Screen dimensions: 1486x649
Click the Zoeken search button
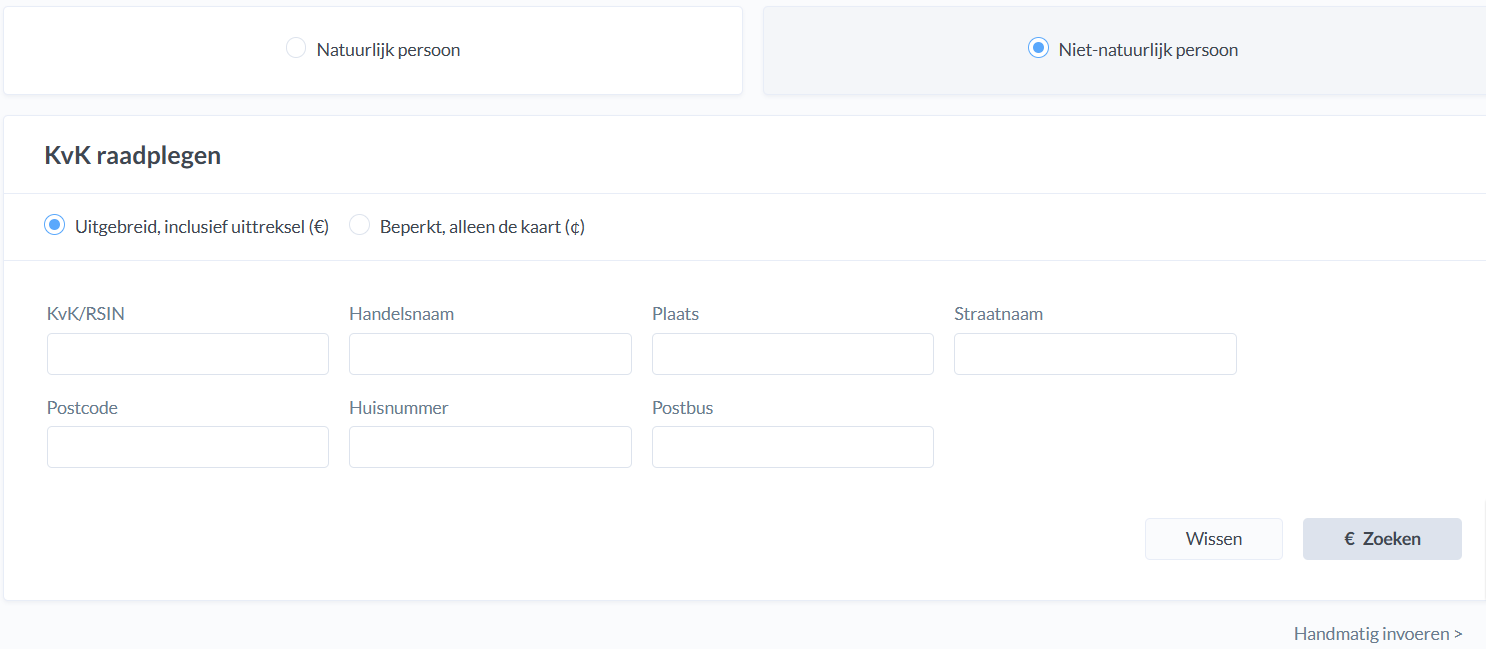1391,539
